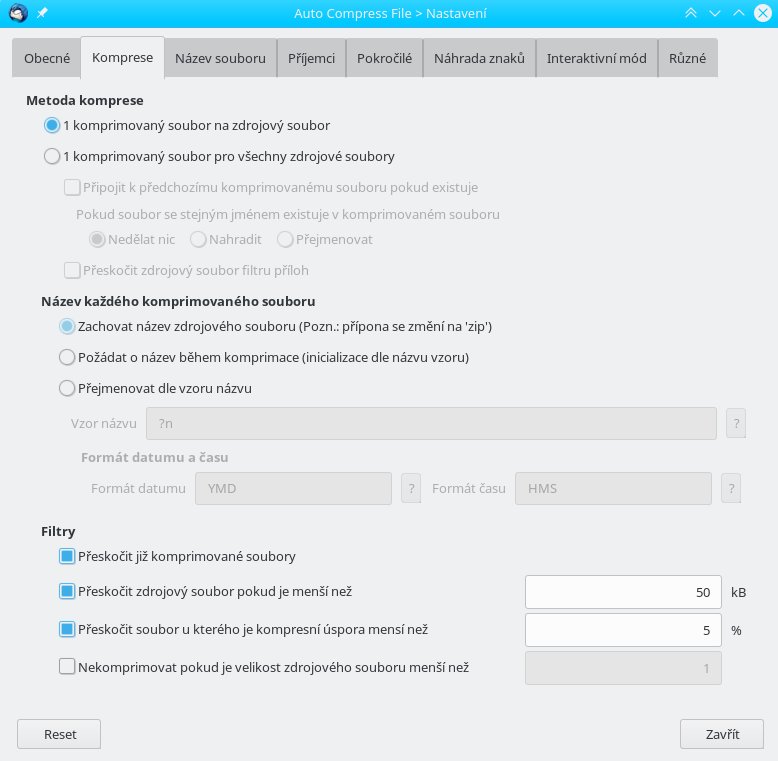The height and width of the screenshot is (761, 778).
Task: Click the Zavřít button
Action: (721, 734)
